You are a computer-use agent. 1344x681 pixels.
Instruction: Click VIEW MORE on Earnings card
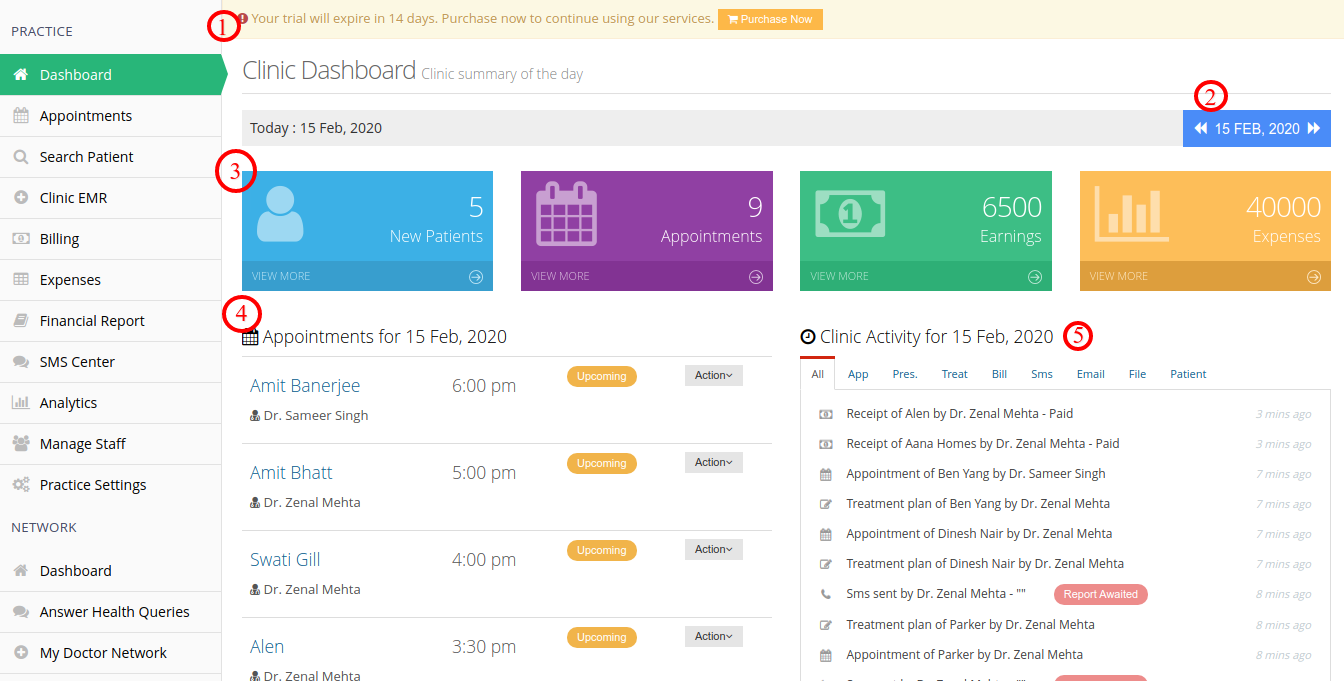coord(839,276)
